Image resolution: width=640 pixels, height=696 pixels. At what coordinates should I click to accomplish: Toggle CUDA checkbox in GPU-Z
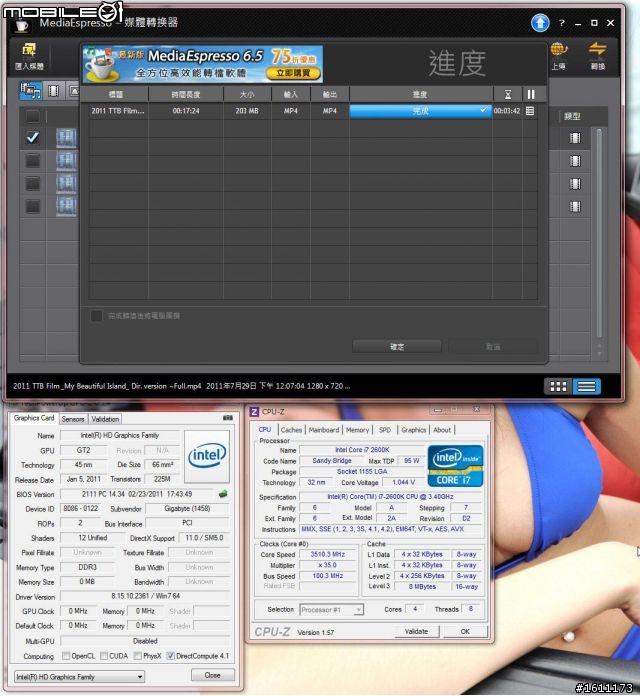(x=104, y=656)
